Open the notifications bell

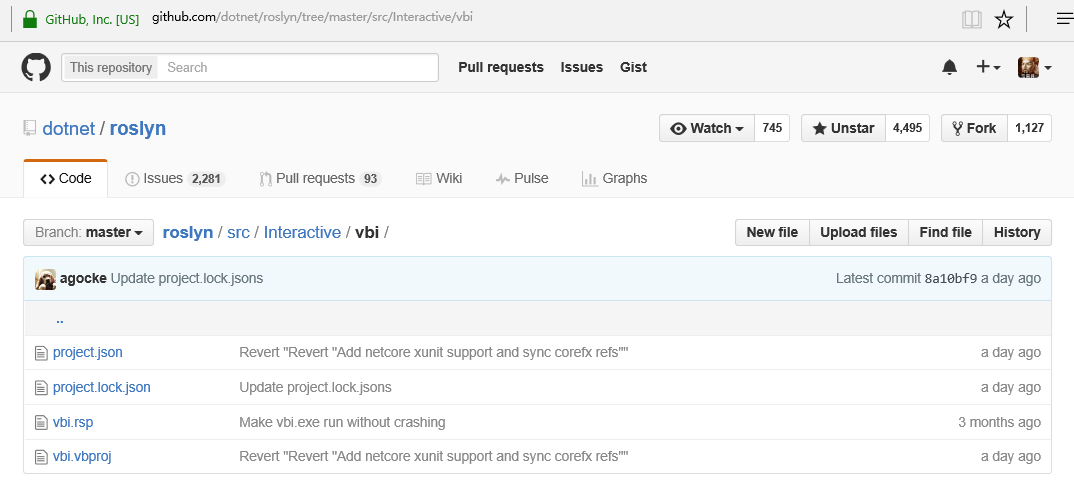tap(949, 68)
